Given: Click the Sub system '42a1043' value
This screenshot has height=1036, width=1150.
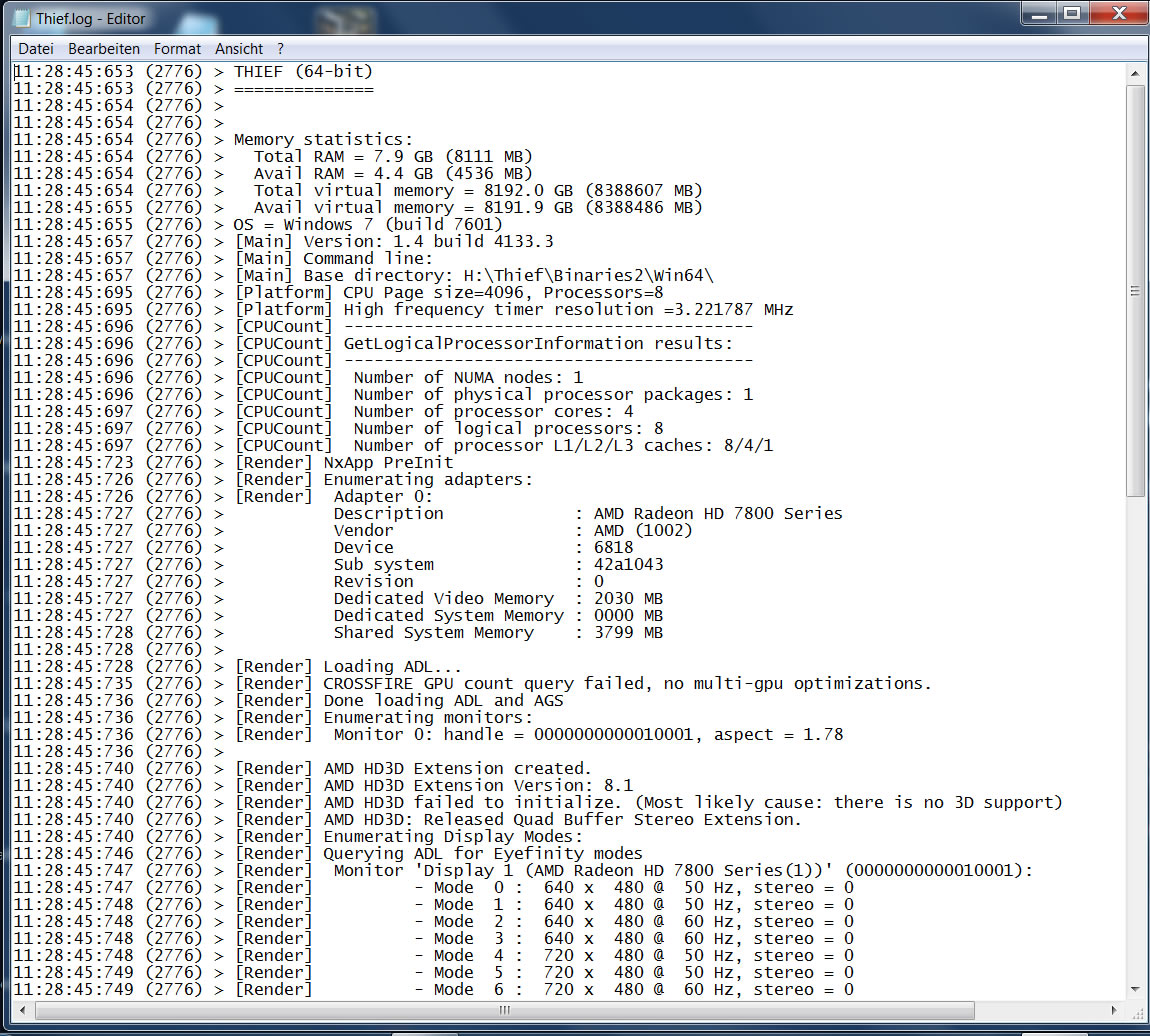Looking at the screenshot, I should pos(629,565).
